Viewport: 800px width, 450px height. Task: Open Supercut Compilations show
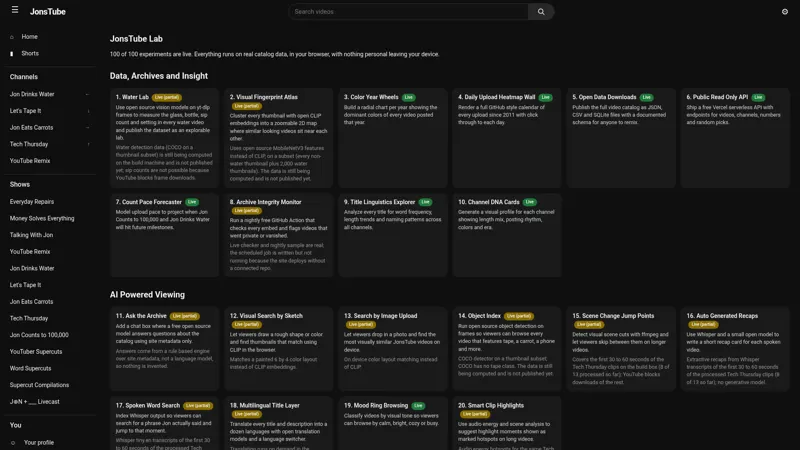pyautogui.click(x=39, y=385)
